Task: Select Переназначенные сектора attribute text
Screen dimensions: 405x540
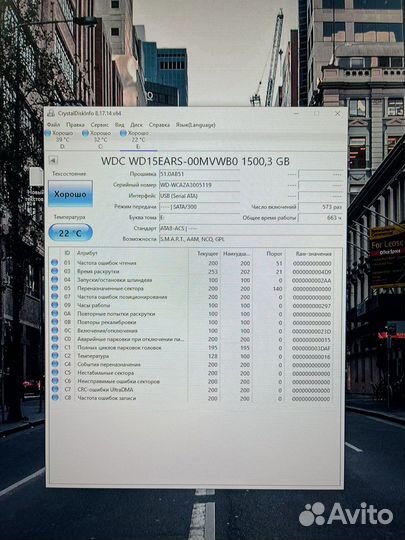Action: click(110, 288)
